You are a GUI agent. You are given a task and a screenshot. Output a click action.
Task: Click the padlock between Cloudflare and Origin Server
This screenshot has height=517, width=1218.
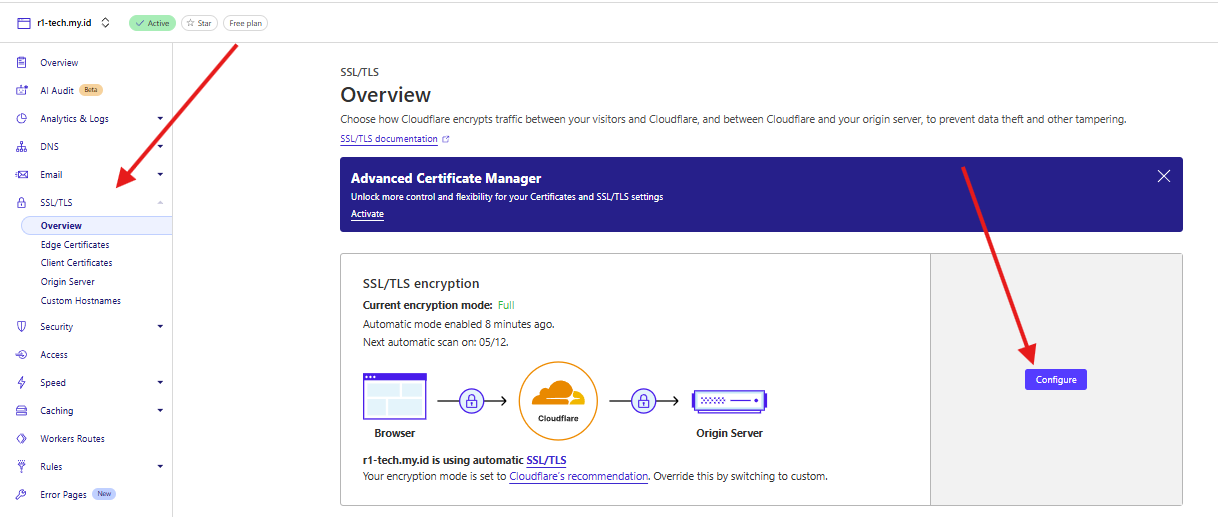(643, 401)
